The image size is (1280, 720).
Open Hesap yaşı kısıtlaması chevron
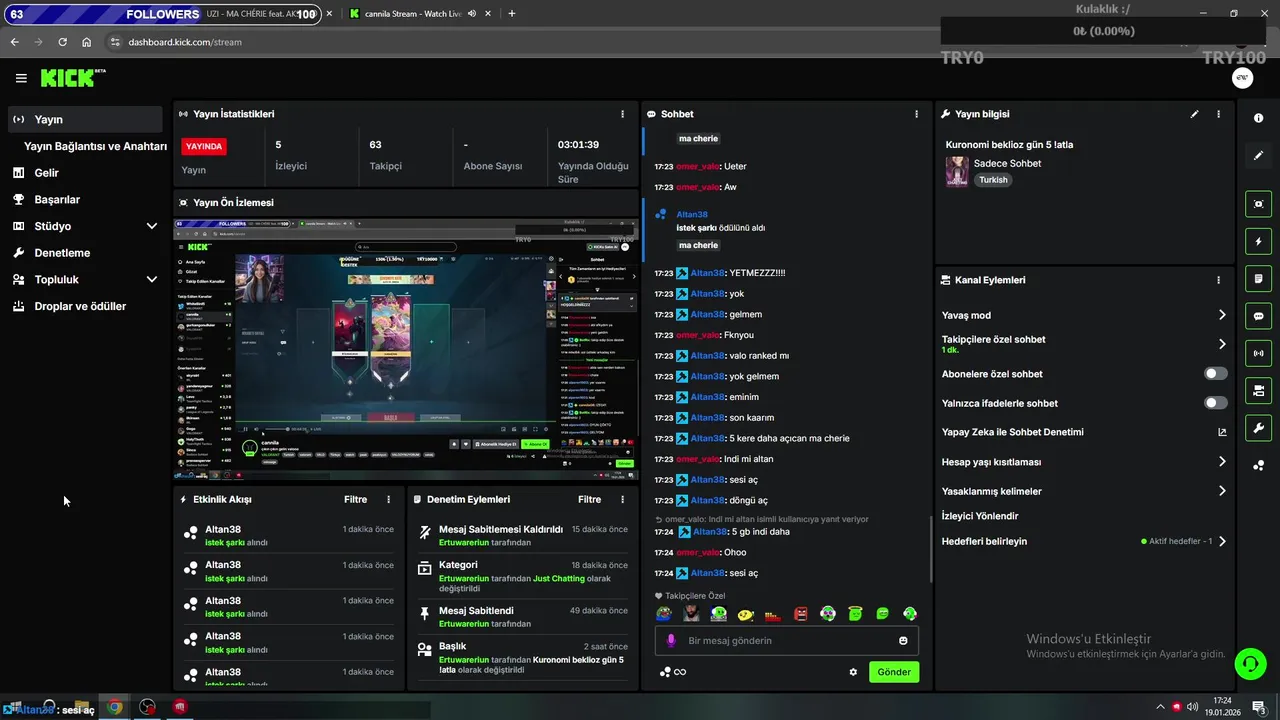(1222, 462)
